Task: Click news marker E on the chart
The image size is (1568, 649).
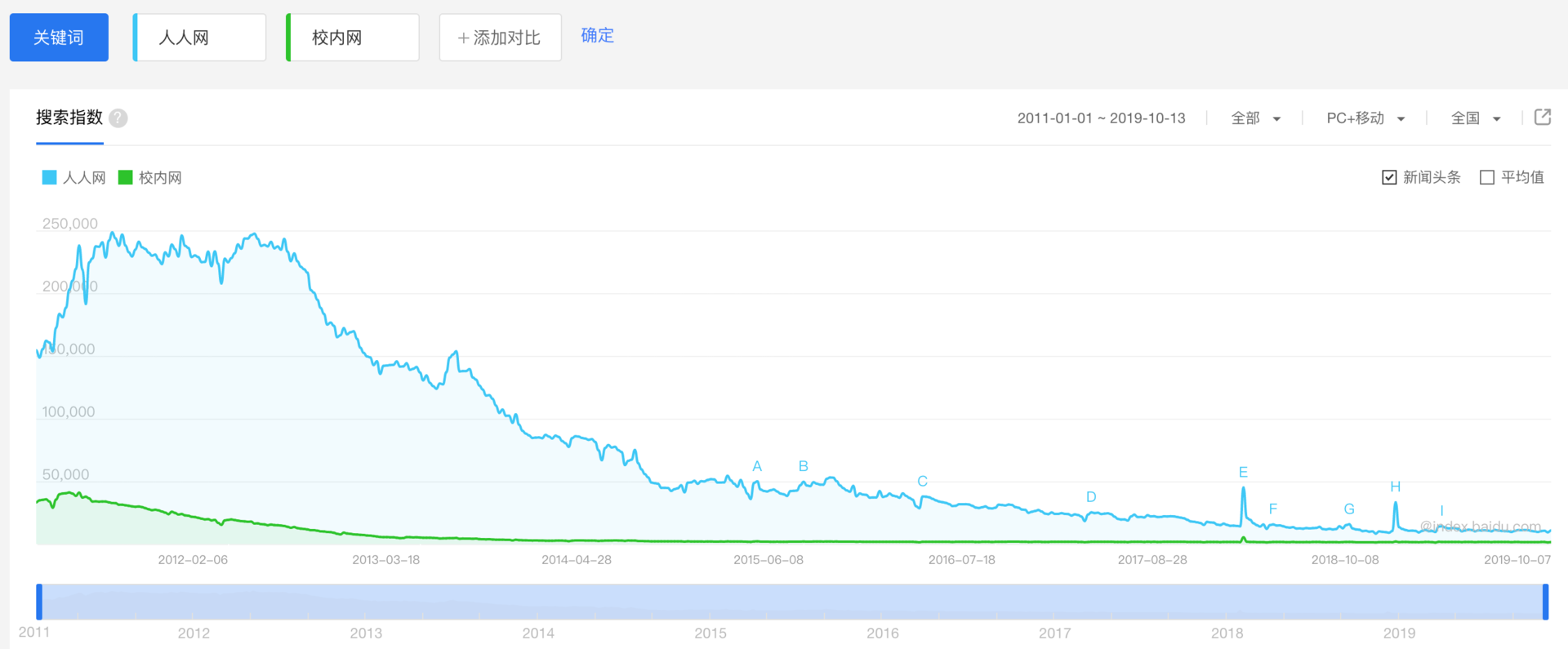Action: click(x=1243, y=473)
